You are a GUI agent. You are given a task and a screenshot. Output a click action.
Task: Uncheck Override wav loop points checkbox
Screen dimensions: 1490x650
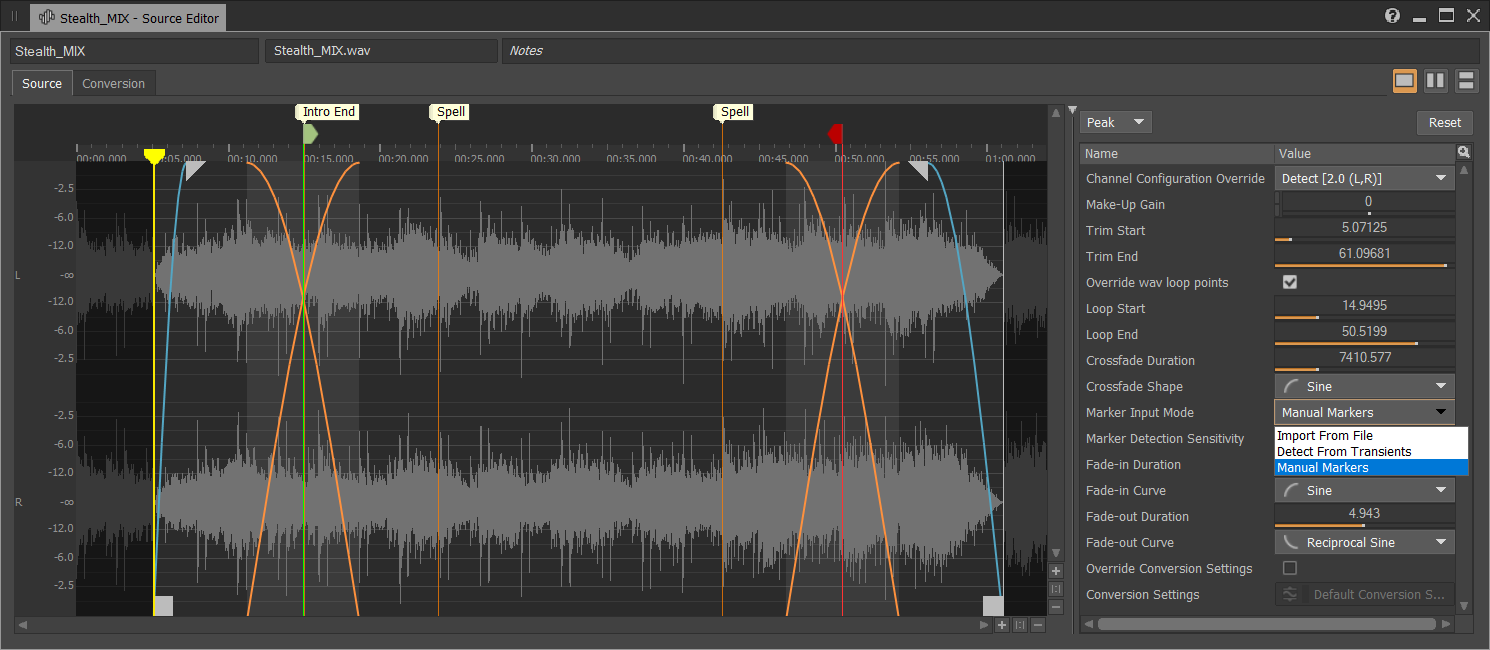[1290, 283]
